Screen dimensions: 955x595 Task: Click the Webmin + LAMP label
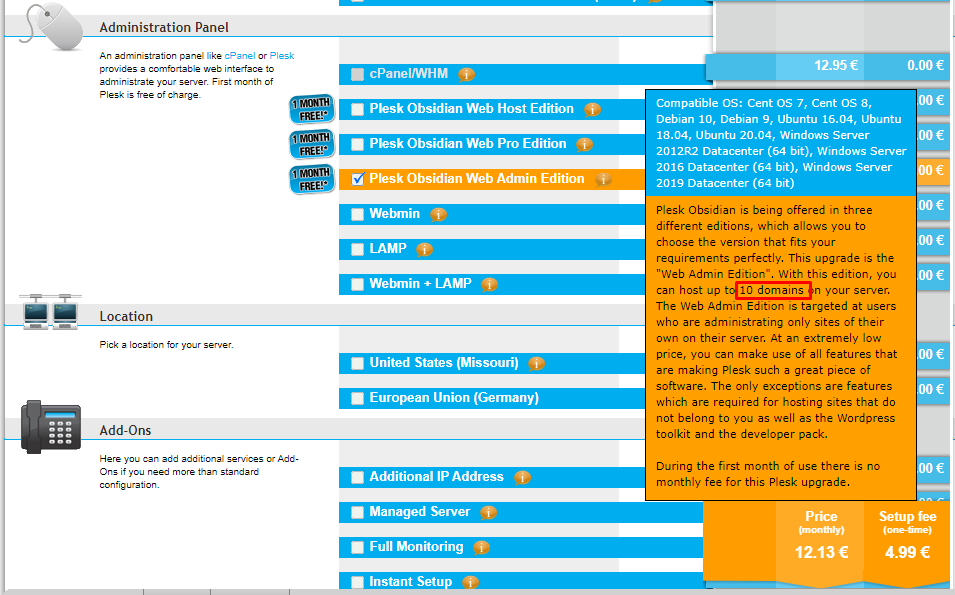(420, 284)
